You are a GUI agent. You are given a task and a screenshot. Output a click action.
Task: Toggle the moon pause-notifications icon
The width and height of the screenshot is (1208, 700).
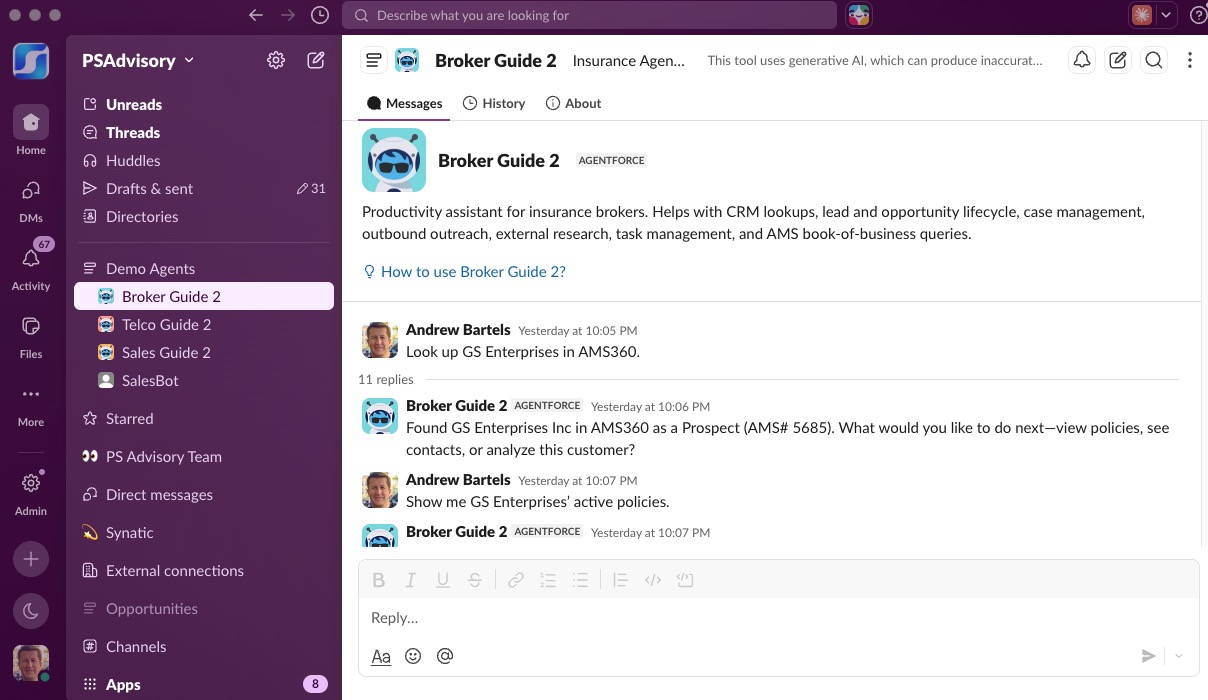pos(31,611)
